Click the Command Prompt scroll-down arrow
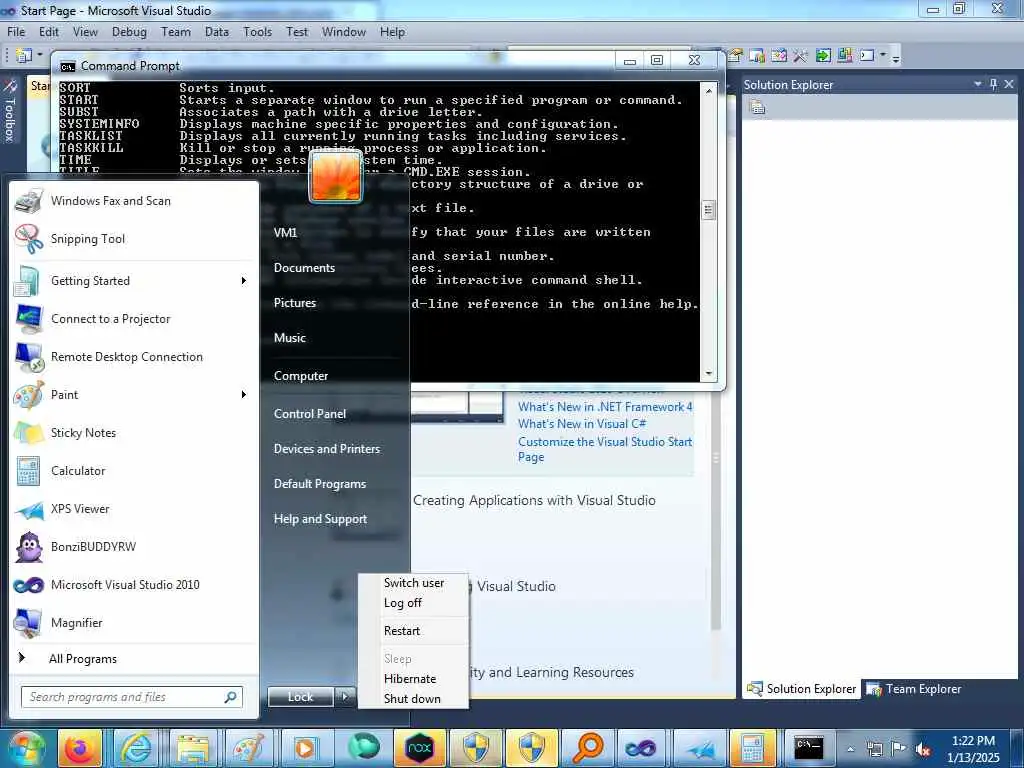The image size is (1024, 768). 709,374
